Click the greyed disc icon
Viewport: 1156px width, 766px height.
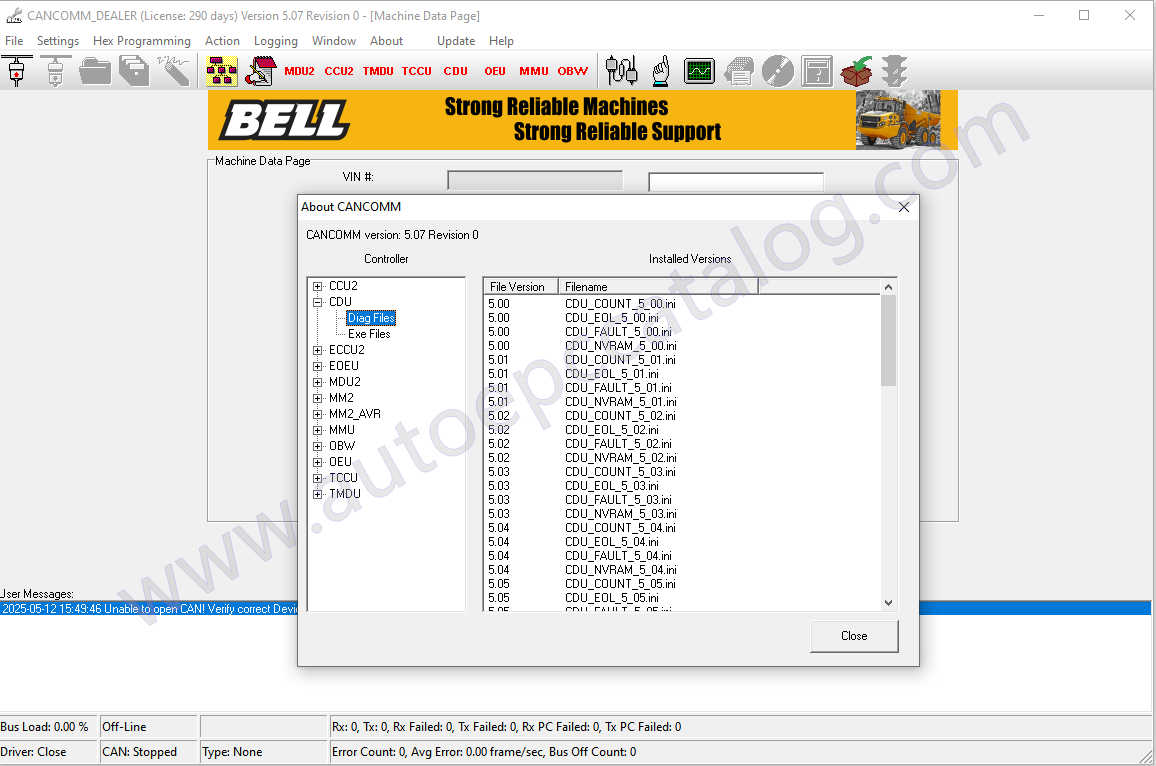[x=778, y=71]
